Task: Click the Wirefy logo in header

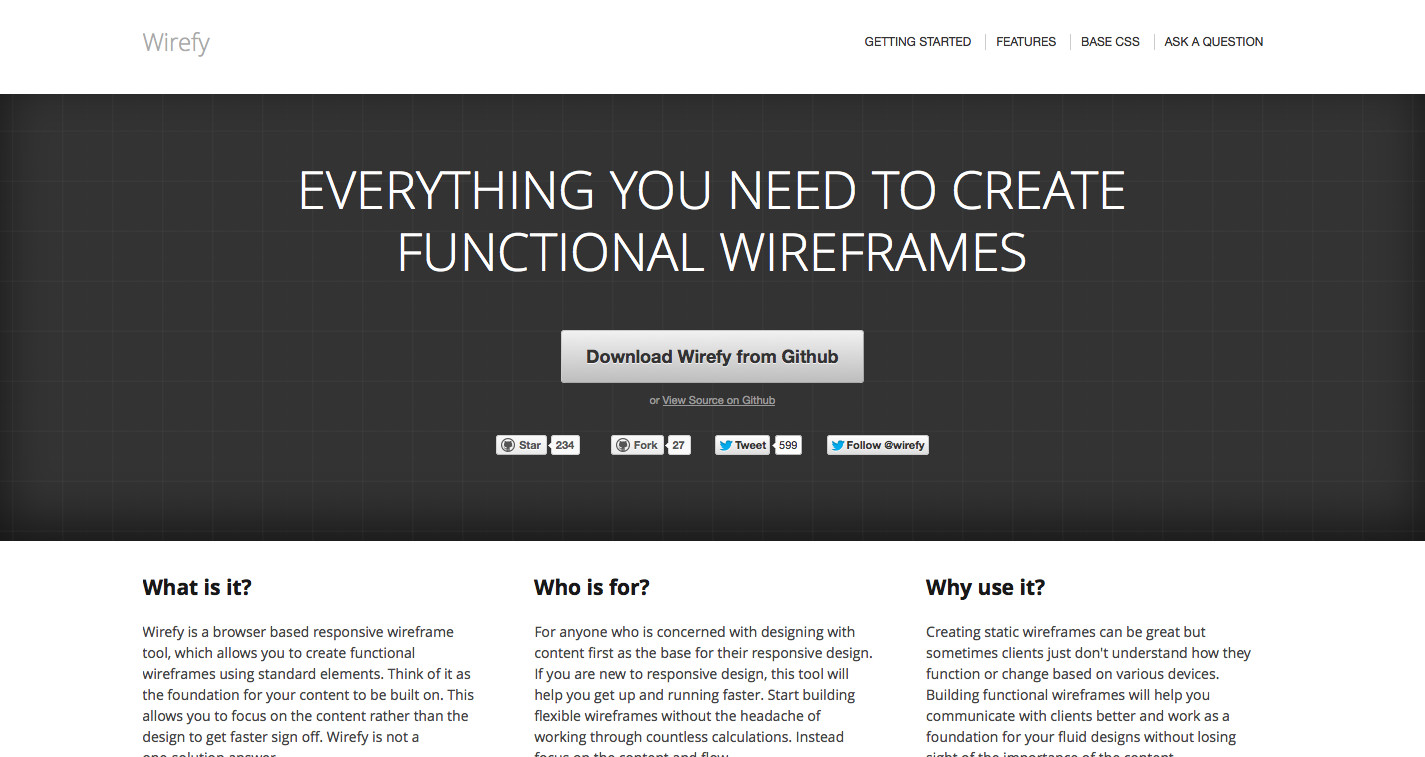Action: (176, 43)
